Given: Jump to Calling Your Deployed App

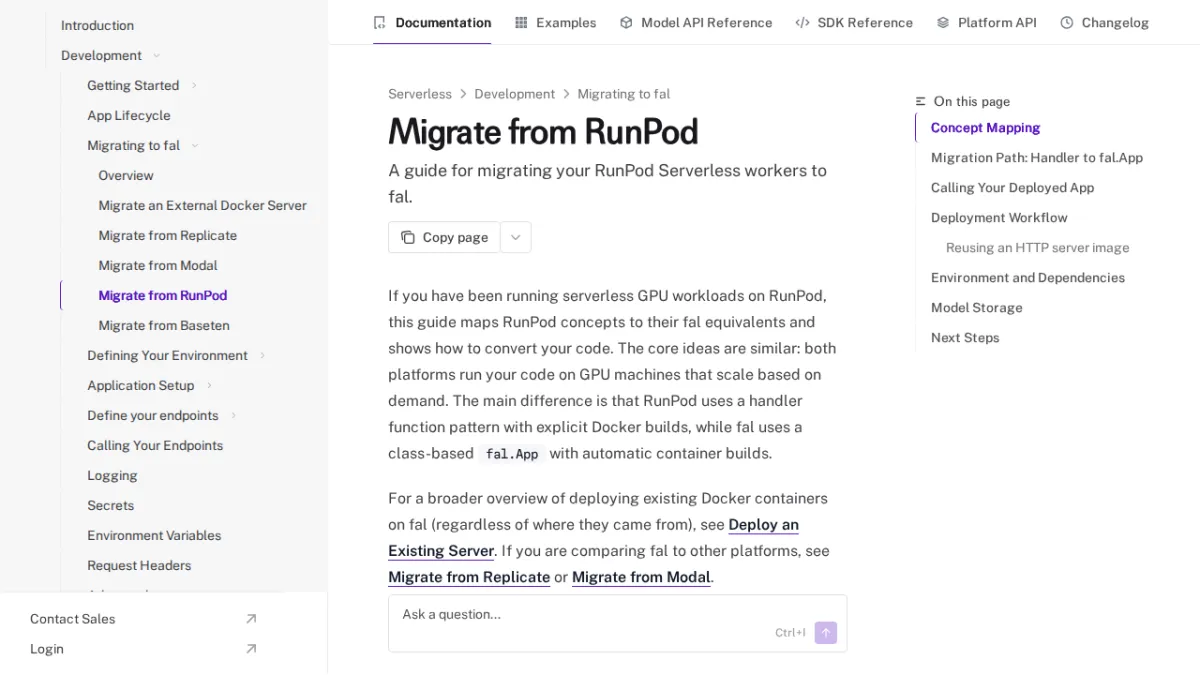Looking at the screenshot, I should point(1012,187).
